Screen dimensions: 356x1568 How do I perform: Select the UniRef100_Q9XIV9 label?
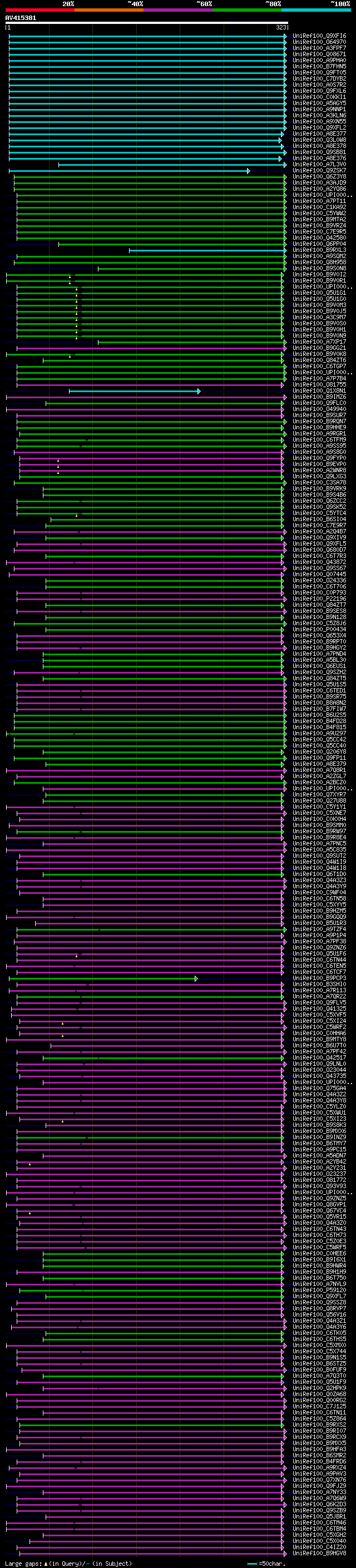(319, 537)
